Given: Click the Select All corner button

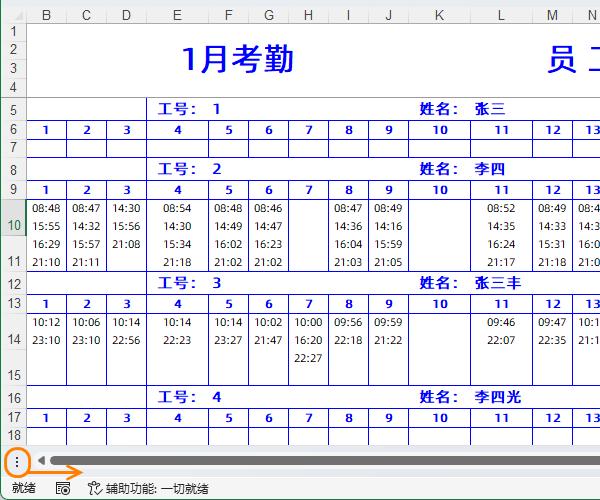Looking at the screenshot, I should click(x=14, y=15).
